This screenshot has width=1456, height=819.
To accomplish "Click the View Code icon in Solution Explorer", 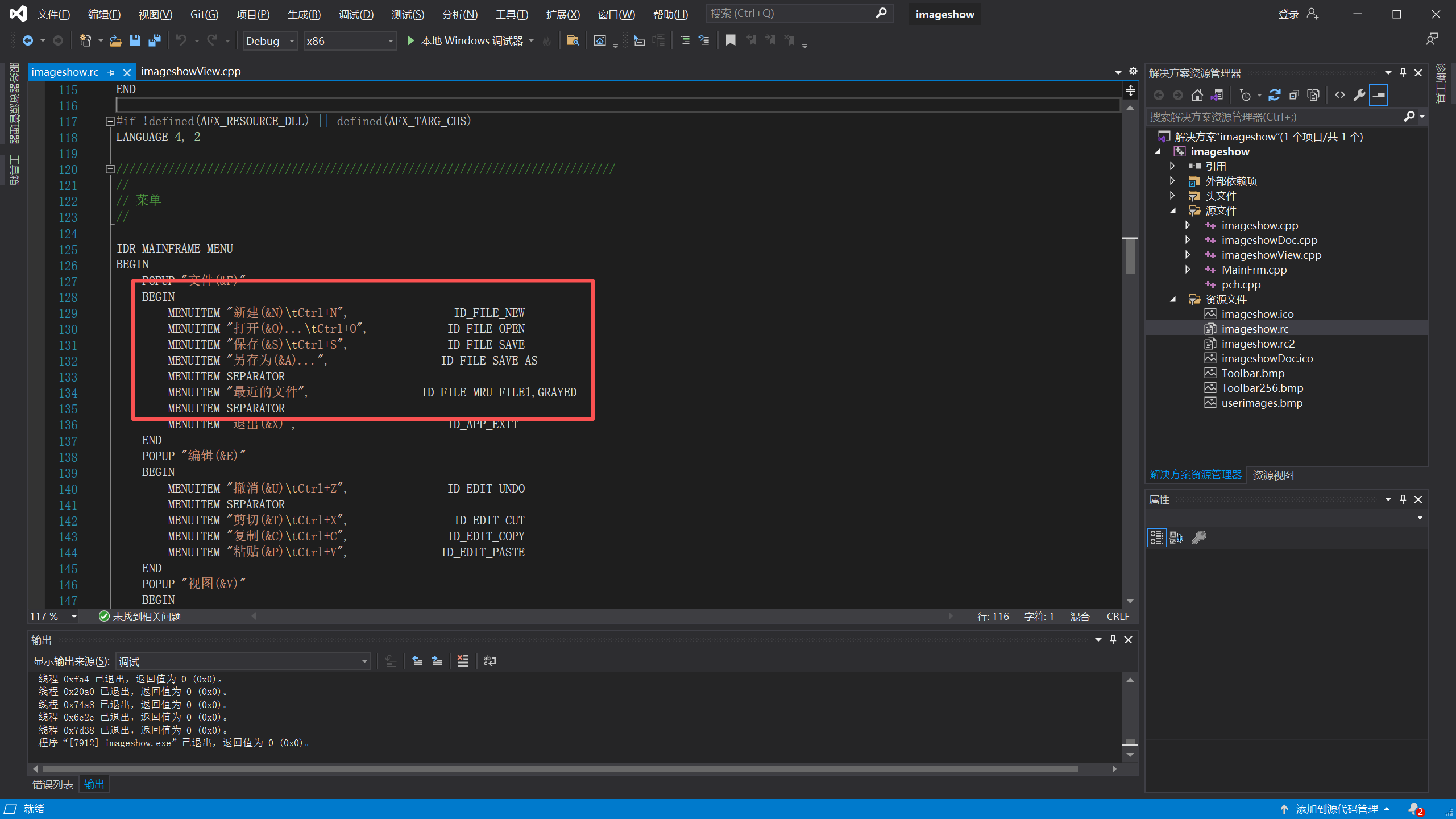I will click(1340, 95).
